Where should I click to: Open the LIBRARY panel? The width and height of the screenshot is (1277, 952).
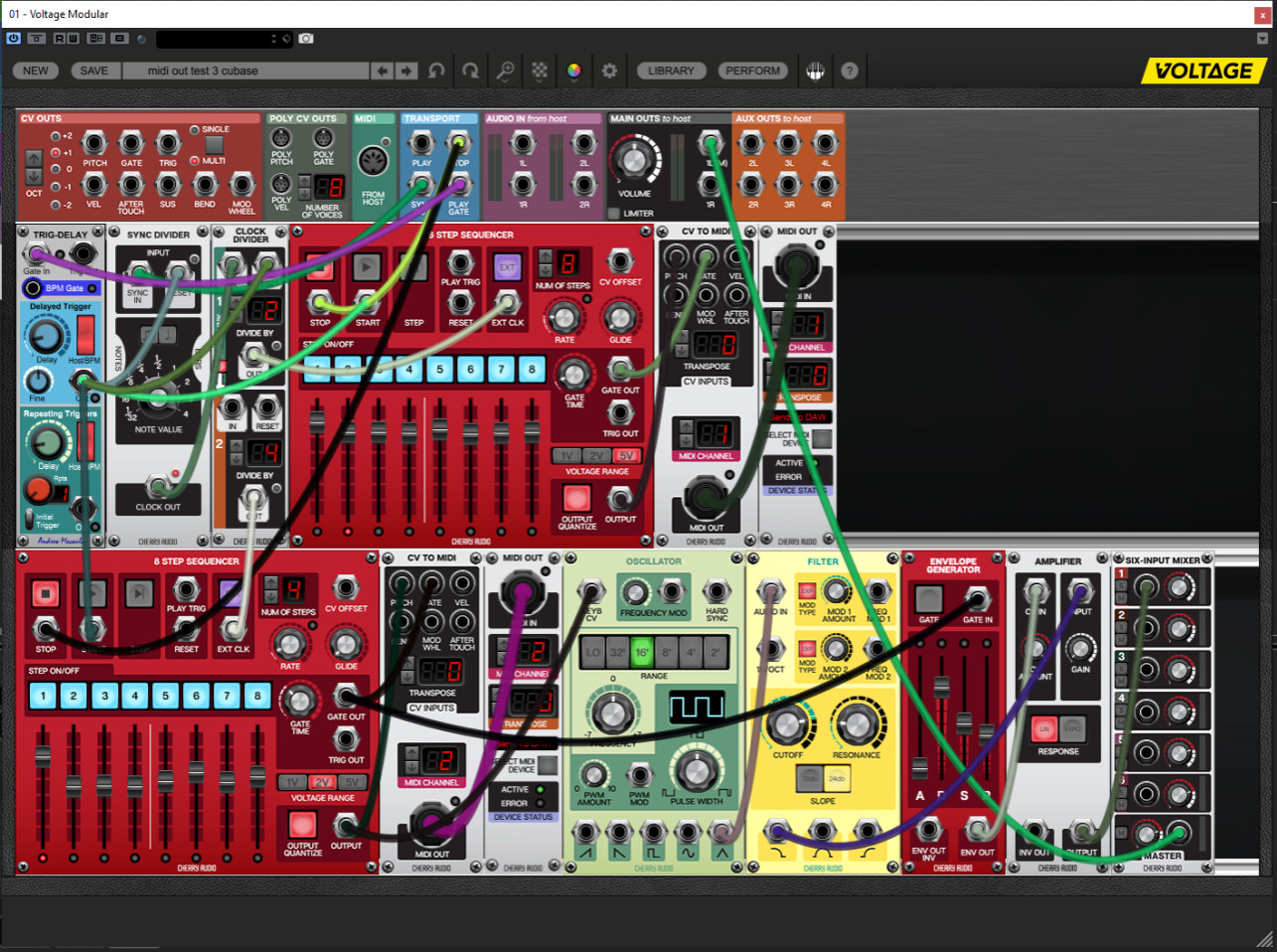pyautogui.click(x=671, y=71)
